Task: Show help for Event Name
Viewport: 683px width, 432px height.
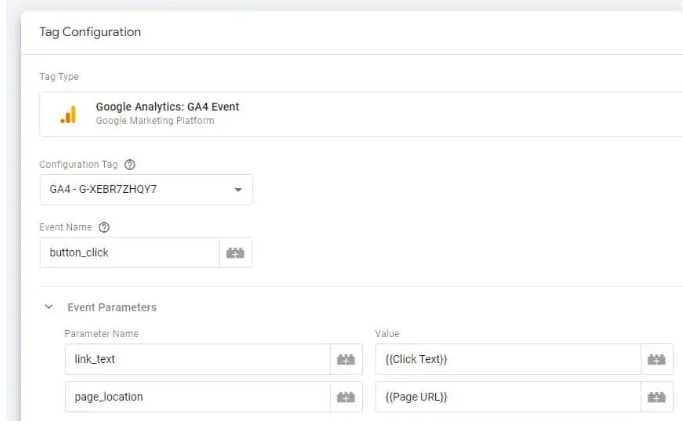Action: pyautogui.click(x=104, y=227)
